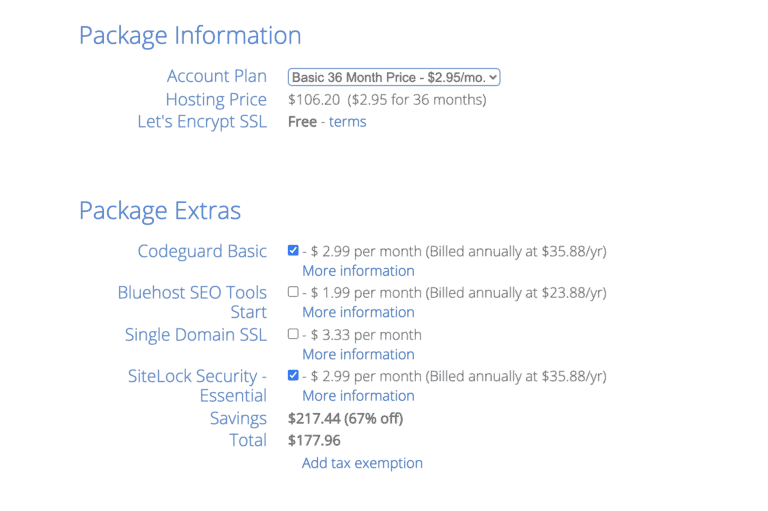Click the $3.33 per month price text
Viewport: 768px width, 511px height.
pyautogui.click(x=366, y=335)
